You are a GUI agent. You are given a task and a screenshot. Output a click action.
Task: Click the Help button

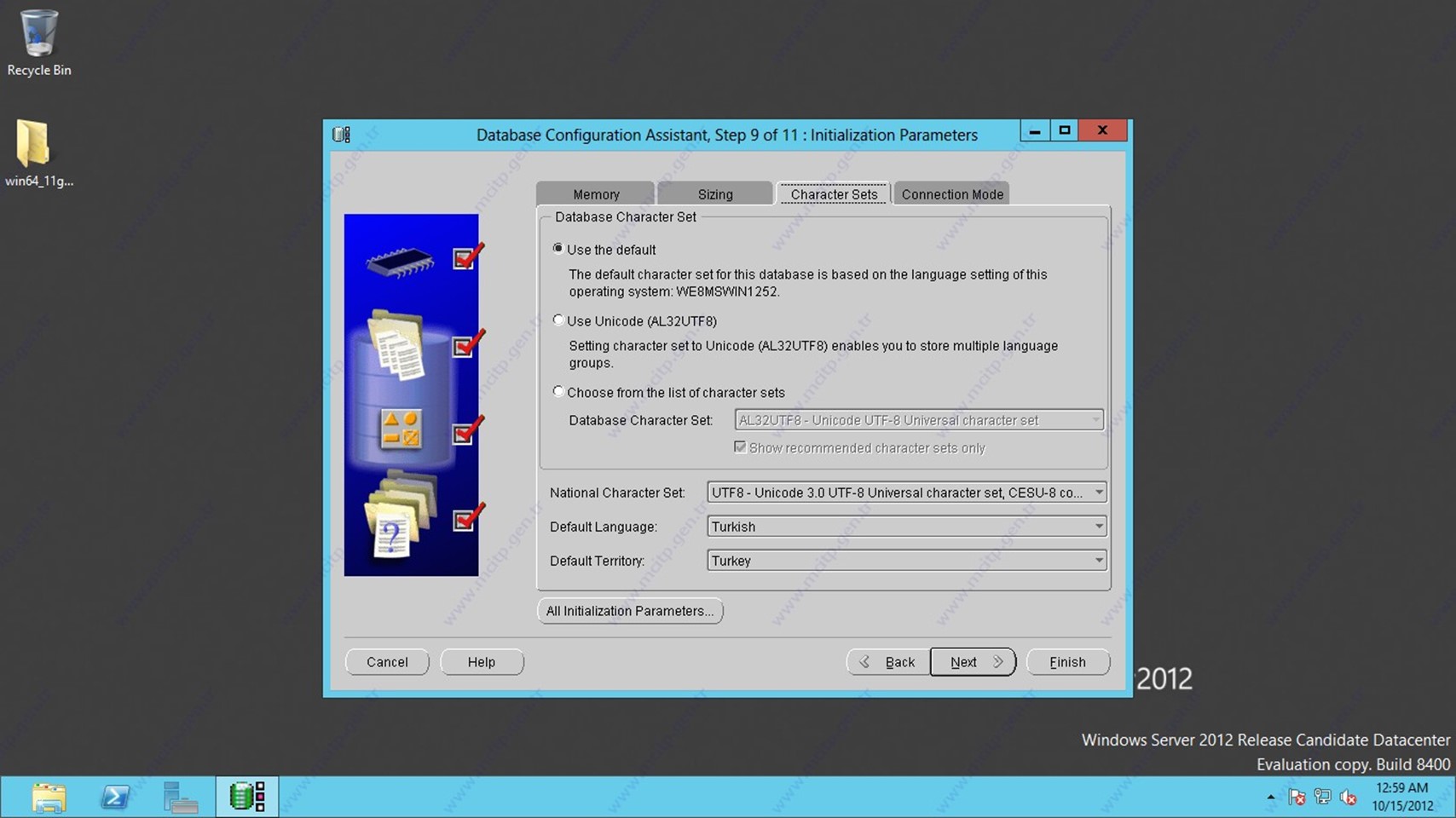click(482, 662)
